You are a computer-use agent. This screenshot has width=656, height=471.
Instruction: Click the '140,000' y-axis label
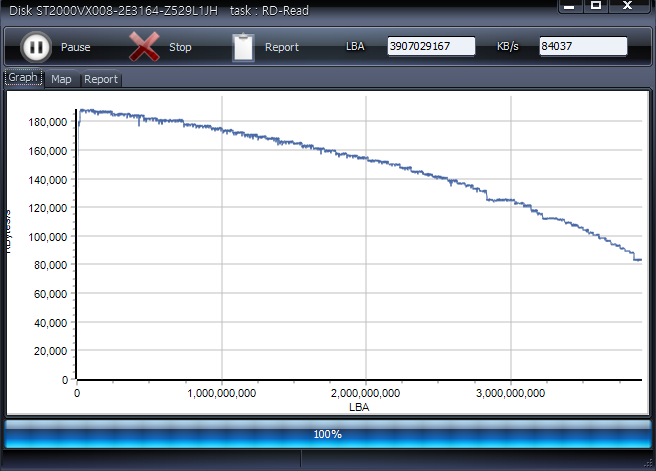pyautogui.click(x=48, y=180)
